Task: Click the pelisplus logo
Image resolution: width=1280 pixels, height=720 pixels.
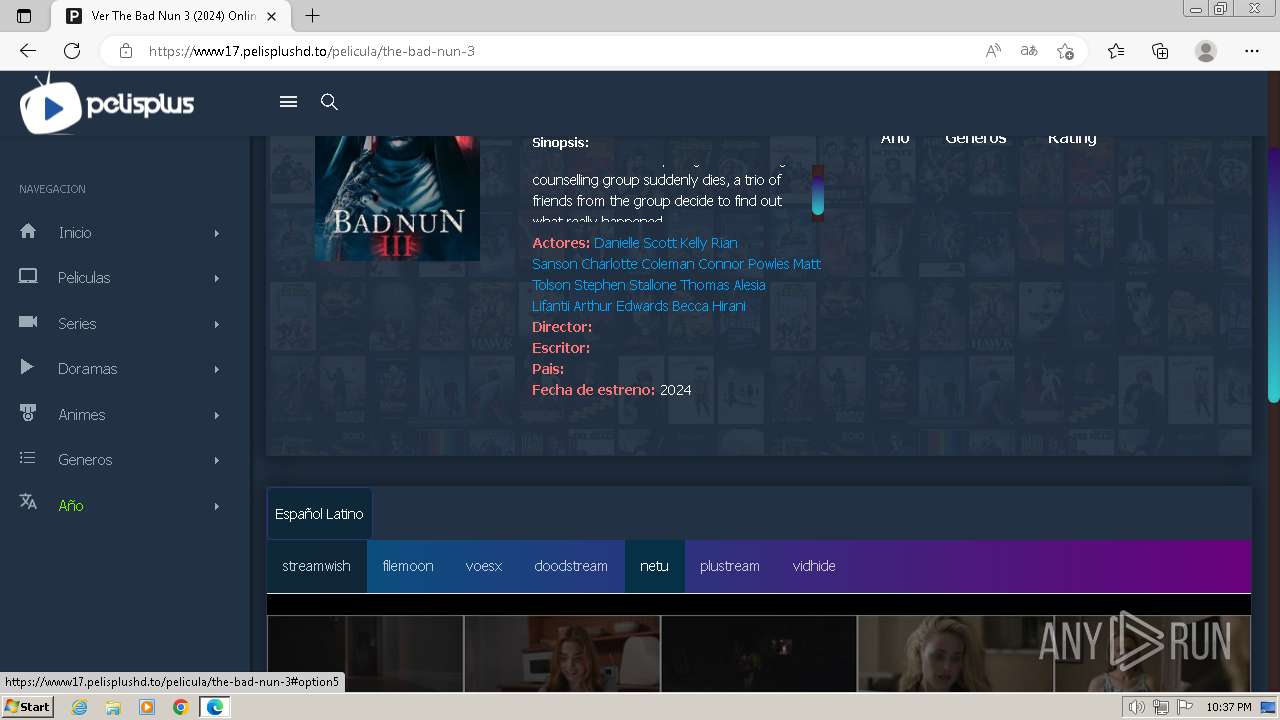Action: pyautogui.click(x=107, y=103)
